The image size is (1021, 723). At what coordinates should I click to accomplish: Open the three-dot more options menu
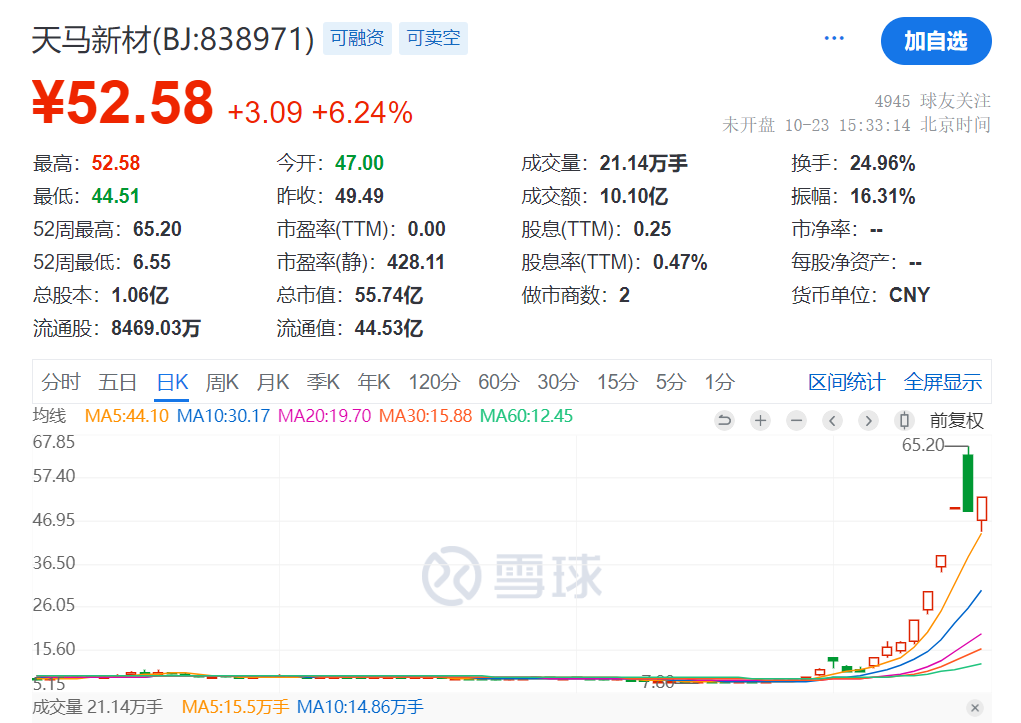[x=834, y=38]
